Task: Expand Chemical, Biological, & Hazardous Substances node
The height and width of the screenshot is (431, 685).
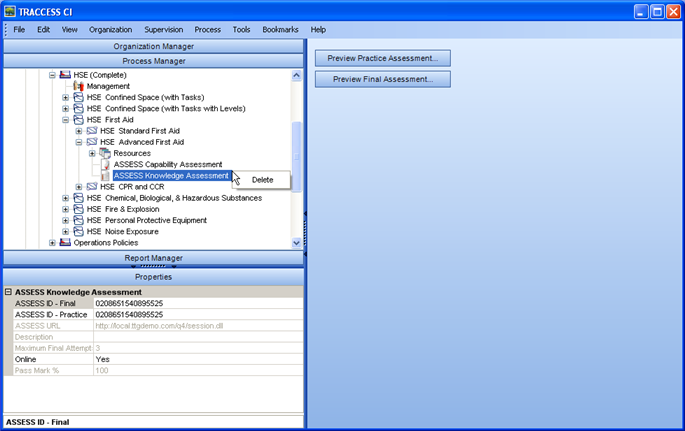Action: tap(65, 198)
